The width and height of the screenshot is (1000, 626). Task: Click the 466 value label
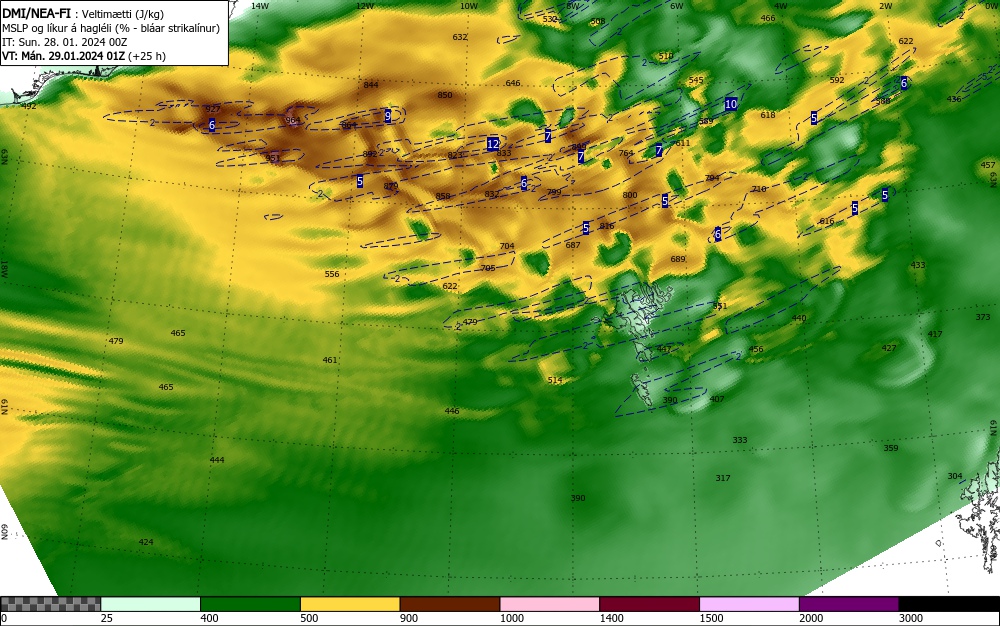[x=768, y=18]
